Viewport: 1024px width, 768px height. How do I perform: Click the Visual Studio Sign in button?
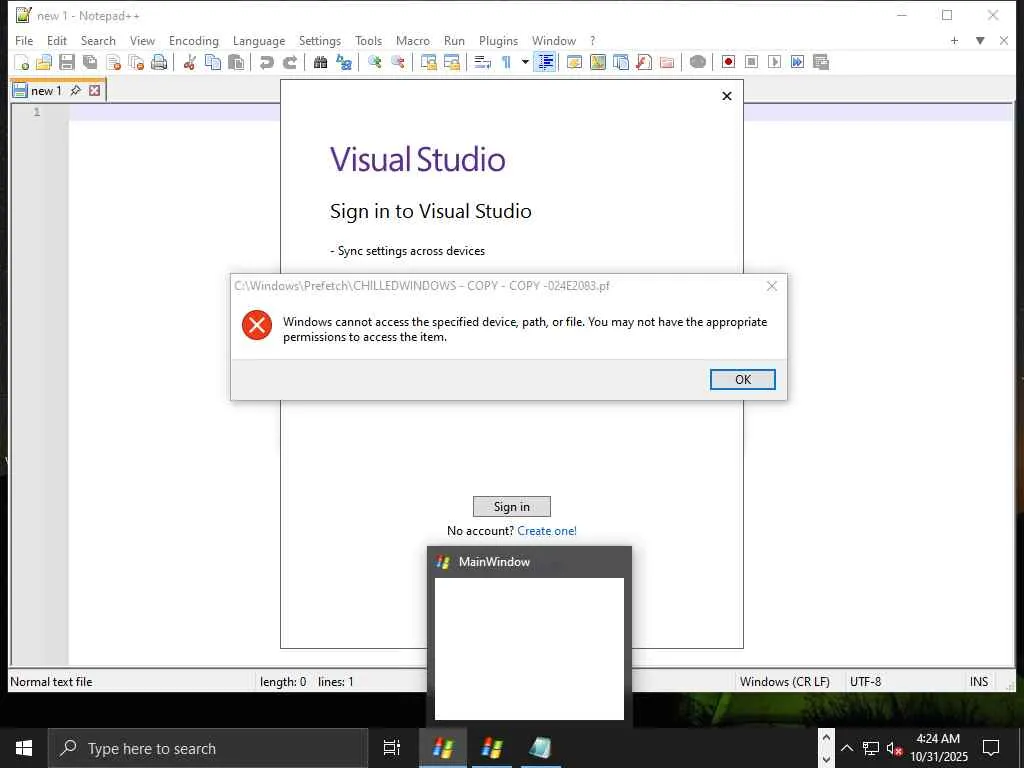pos(512,507)
